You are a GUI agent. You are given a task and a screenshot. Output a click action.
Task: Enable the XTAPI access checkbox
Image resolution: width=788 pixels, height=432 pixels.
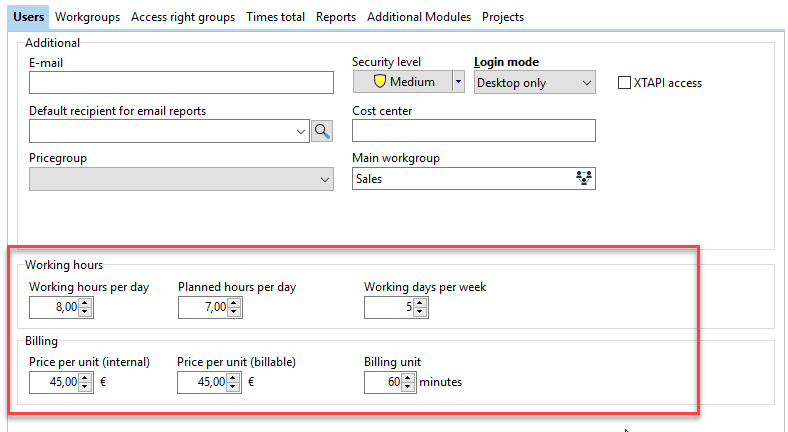625,83
